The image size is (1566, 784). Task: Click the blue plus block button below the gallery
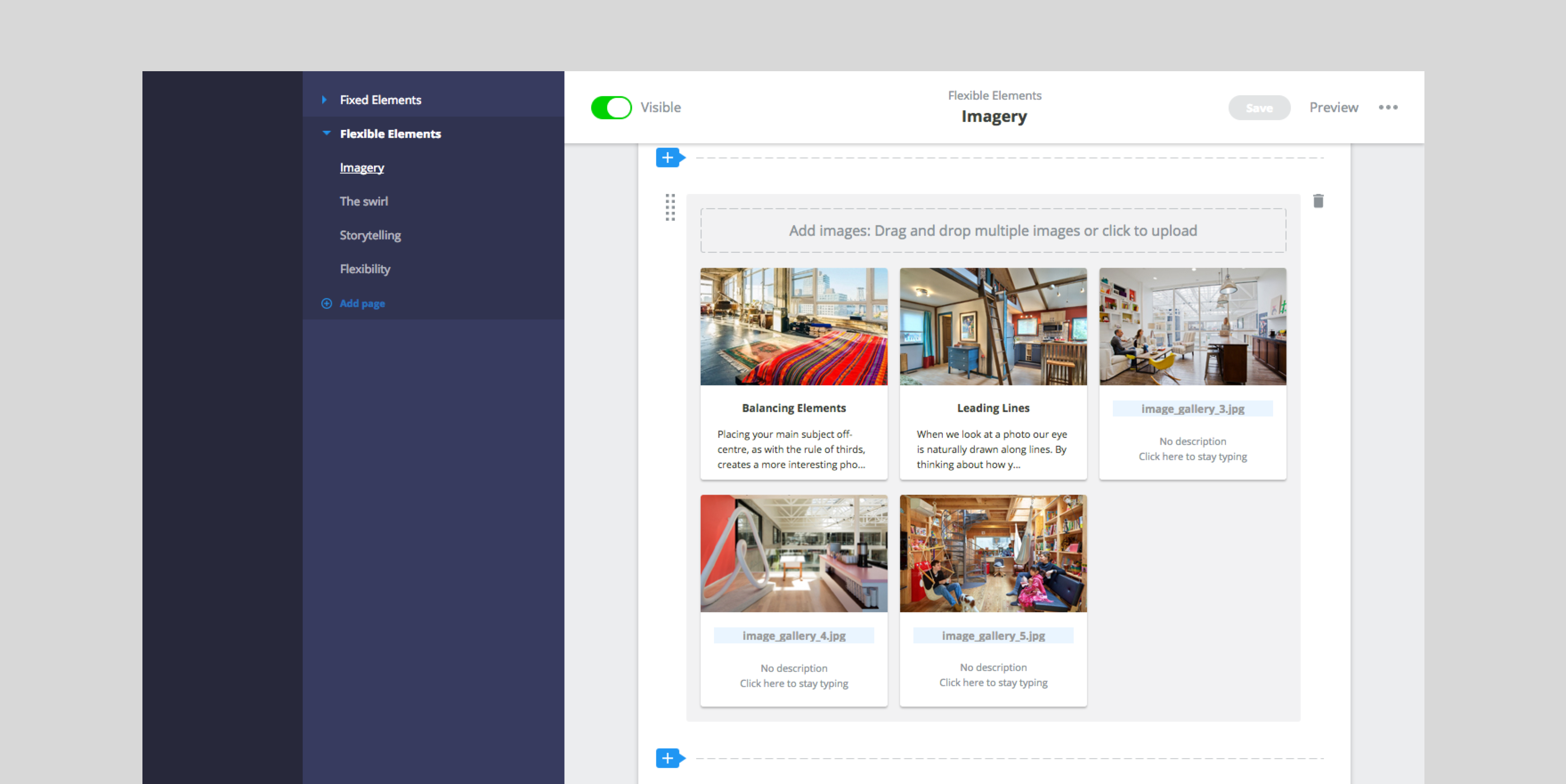(x=669, y=758)
